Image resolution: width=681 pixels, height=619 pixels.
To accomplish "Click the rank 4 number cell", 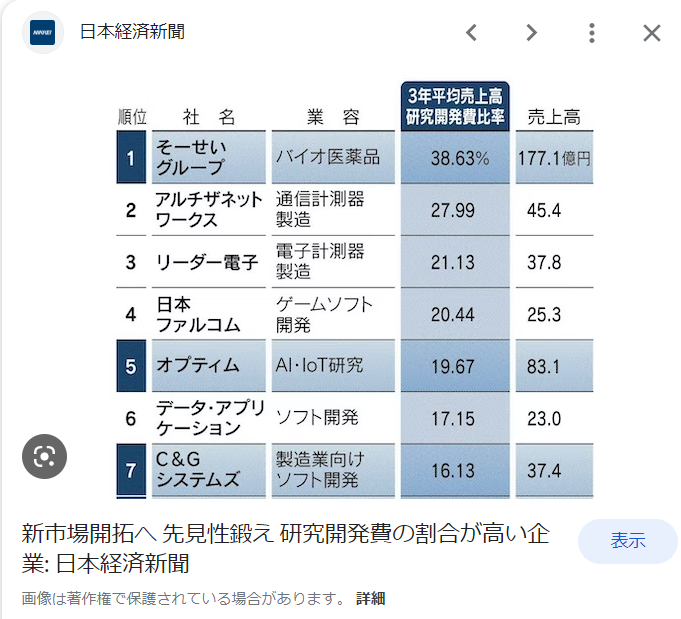I will (131, 314).
